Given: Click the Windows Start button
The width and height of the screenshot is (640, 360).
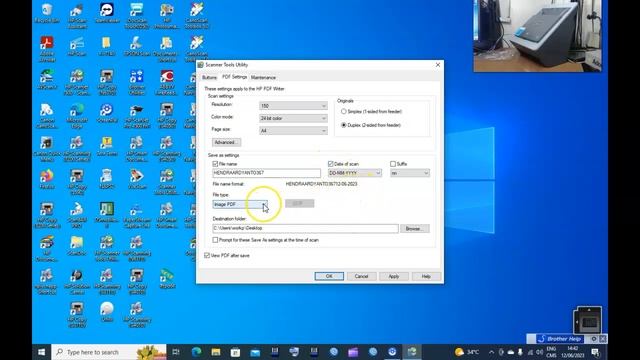Looking at the screenshot, I should tap(42, 352).
